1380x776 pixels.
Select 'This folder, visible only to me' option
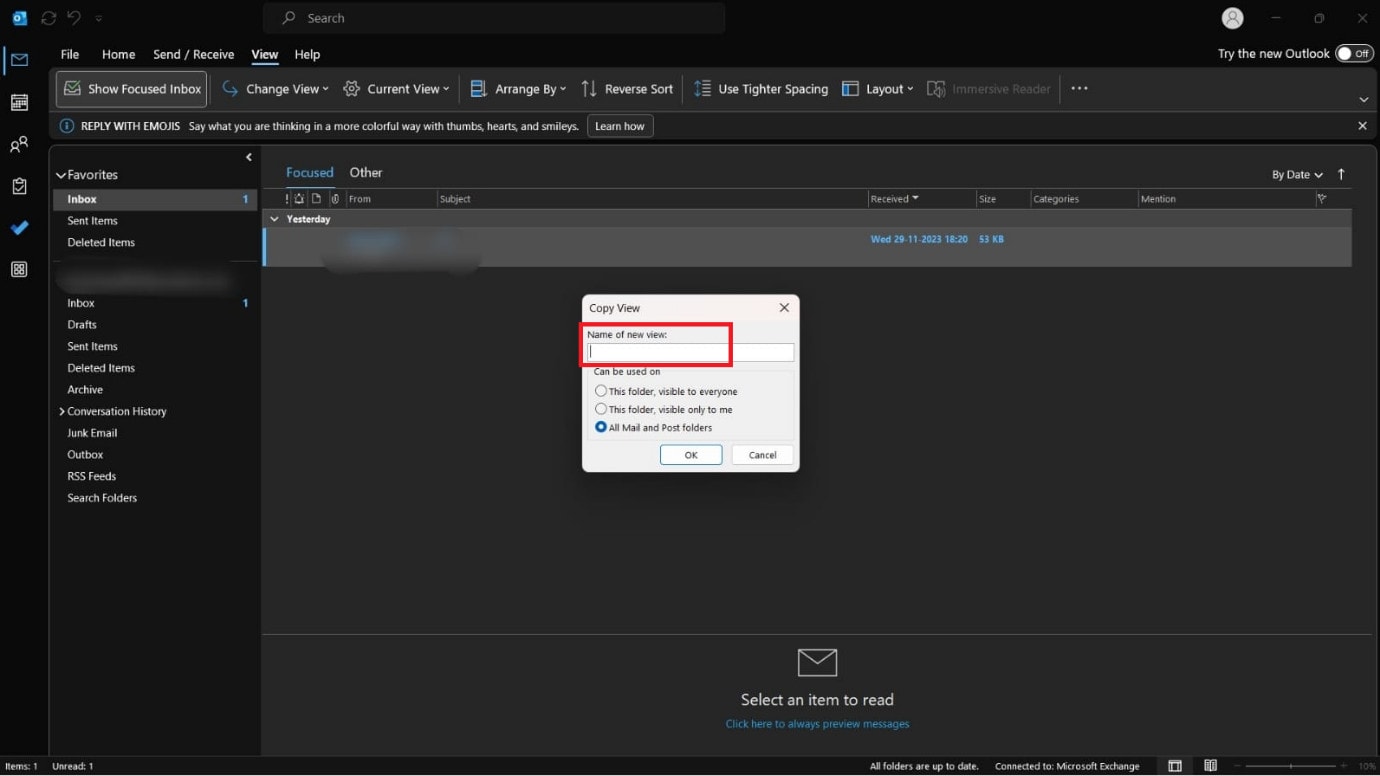601,409
